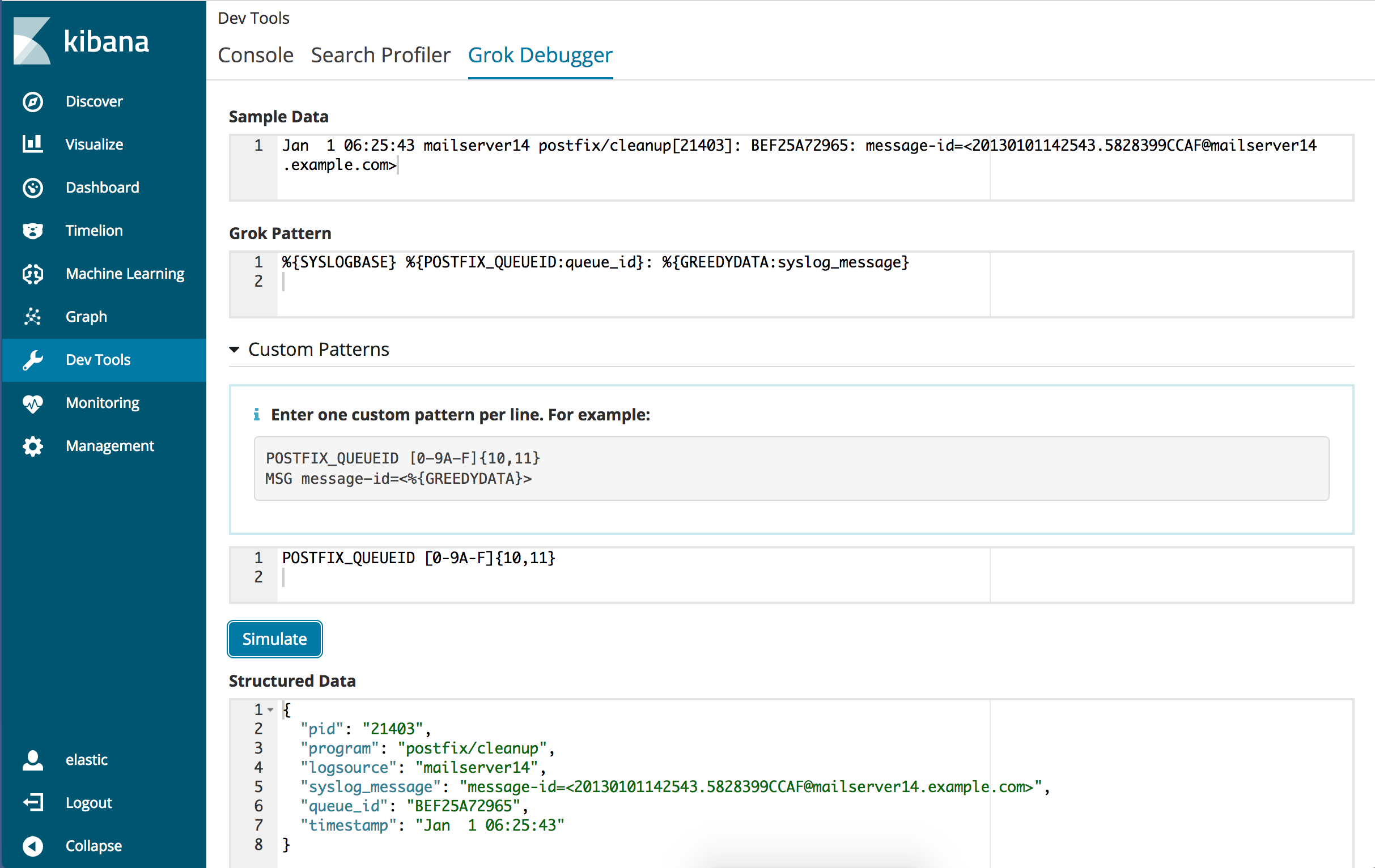Click the Simulate button
Image resolution: width=1375 pixels, height=868 pixels.
point(275,638)
